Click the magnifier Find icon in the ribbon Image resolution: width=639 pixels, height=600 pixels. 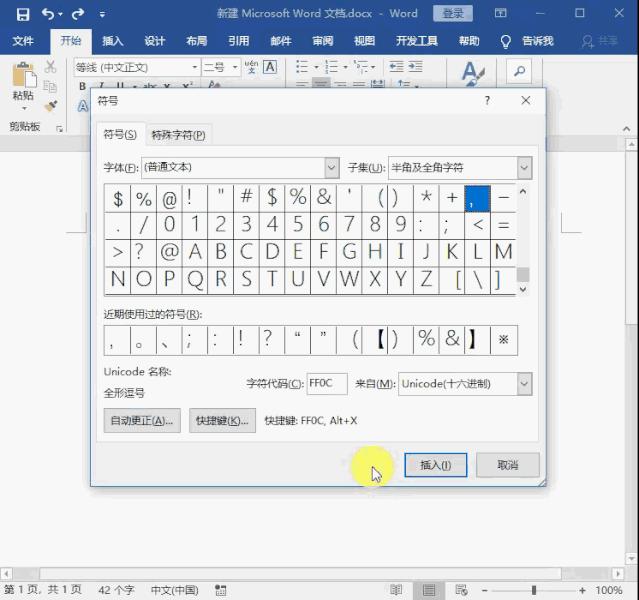519,72
